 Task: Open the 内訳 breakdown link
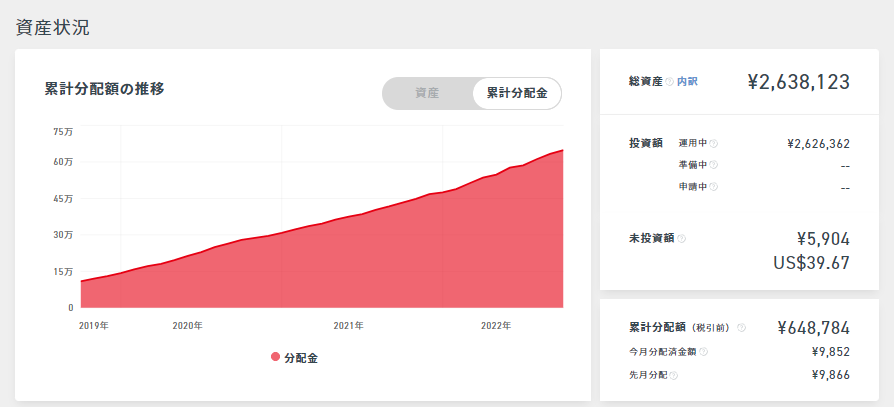(x=687, y=82)
